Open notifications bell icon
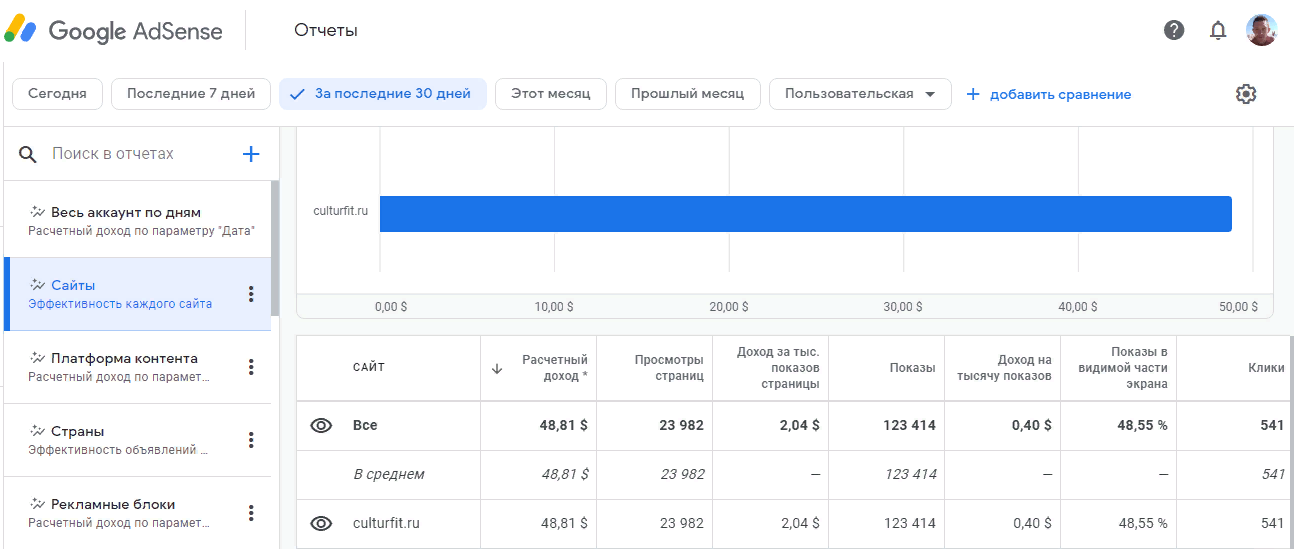Image resolution: width=1294 pixels, height=549 pixels. 1217,30
